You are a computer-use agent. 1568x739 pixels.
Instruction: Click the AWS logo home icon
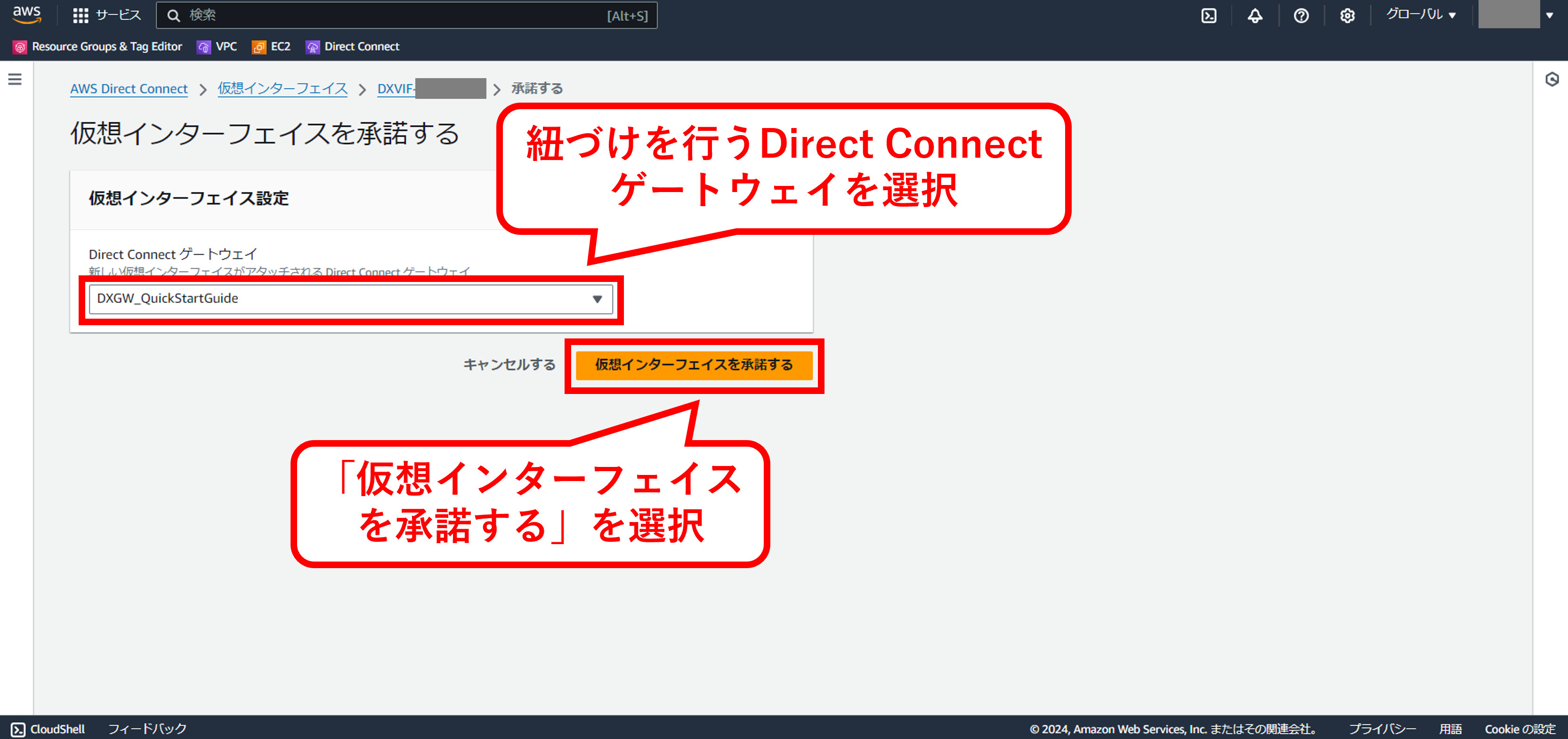(x=27, y=15)
